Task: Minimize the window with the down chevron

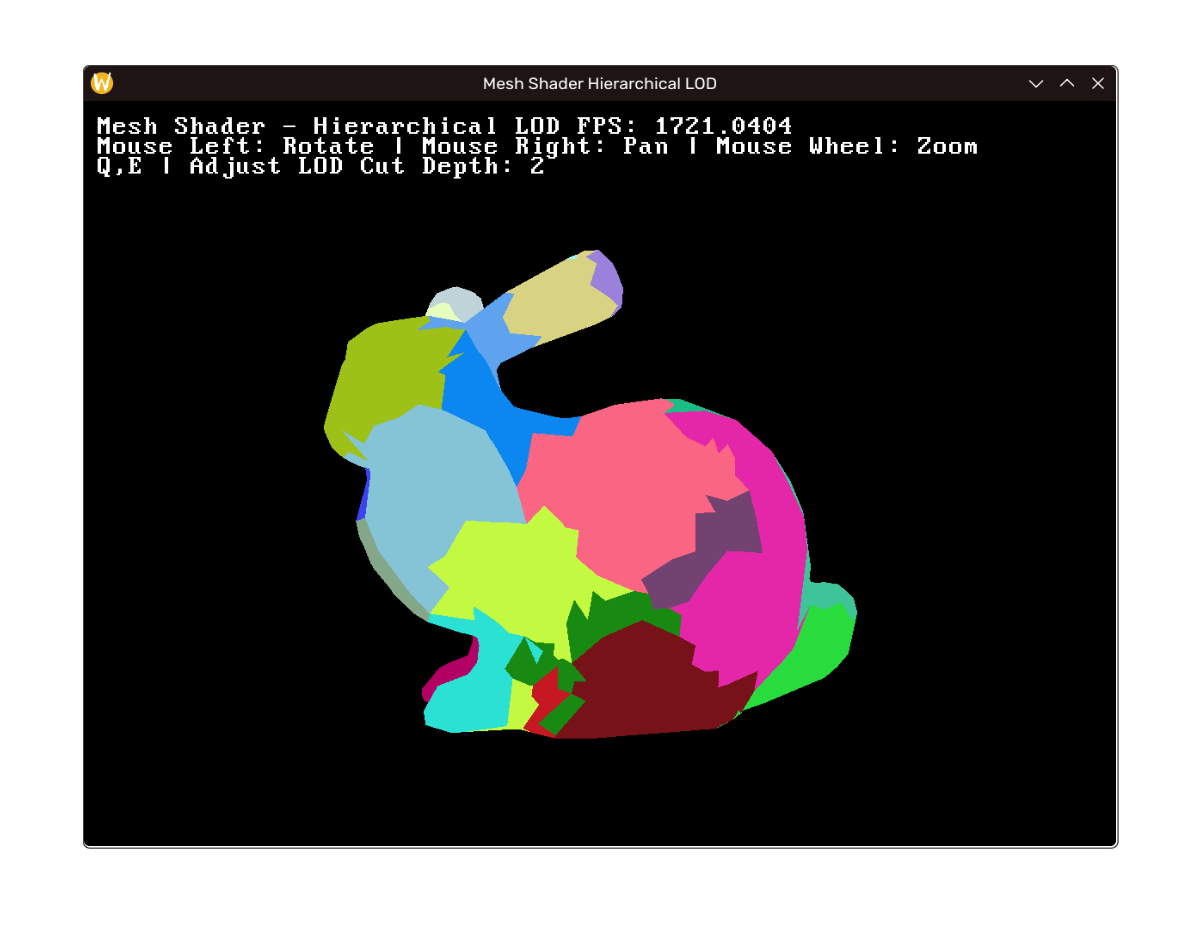Action: 1036,83
